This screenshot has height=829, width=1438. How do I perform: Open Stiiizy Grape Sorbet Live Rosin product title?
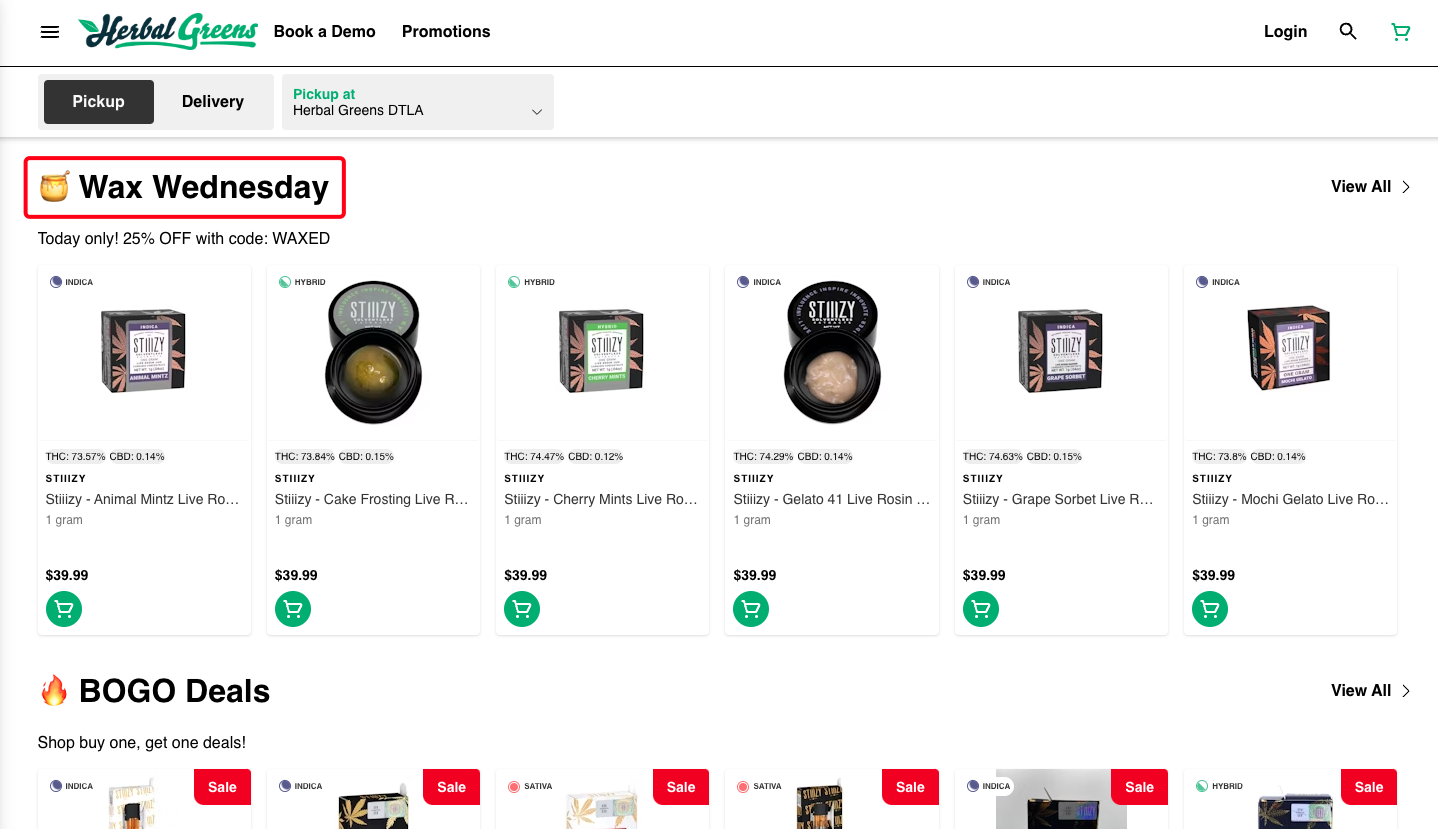point(1058,499)
